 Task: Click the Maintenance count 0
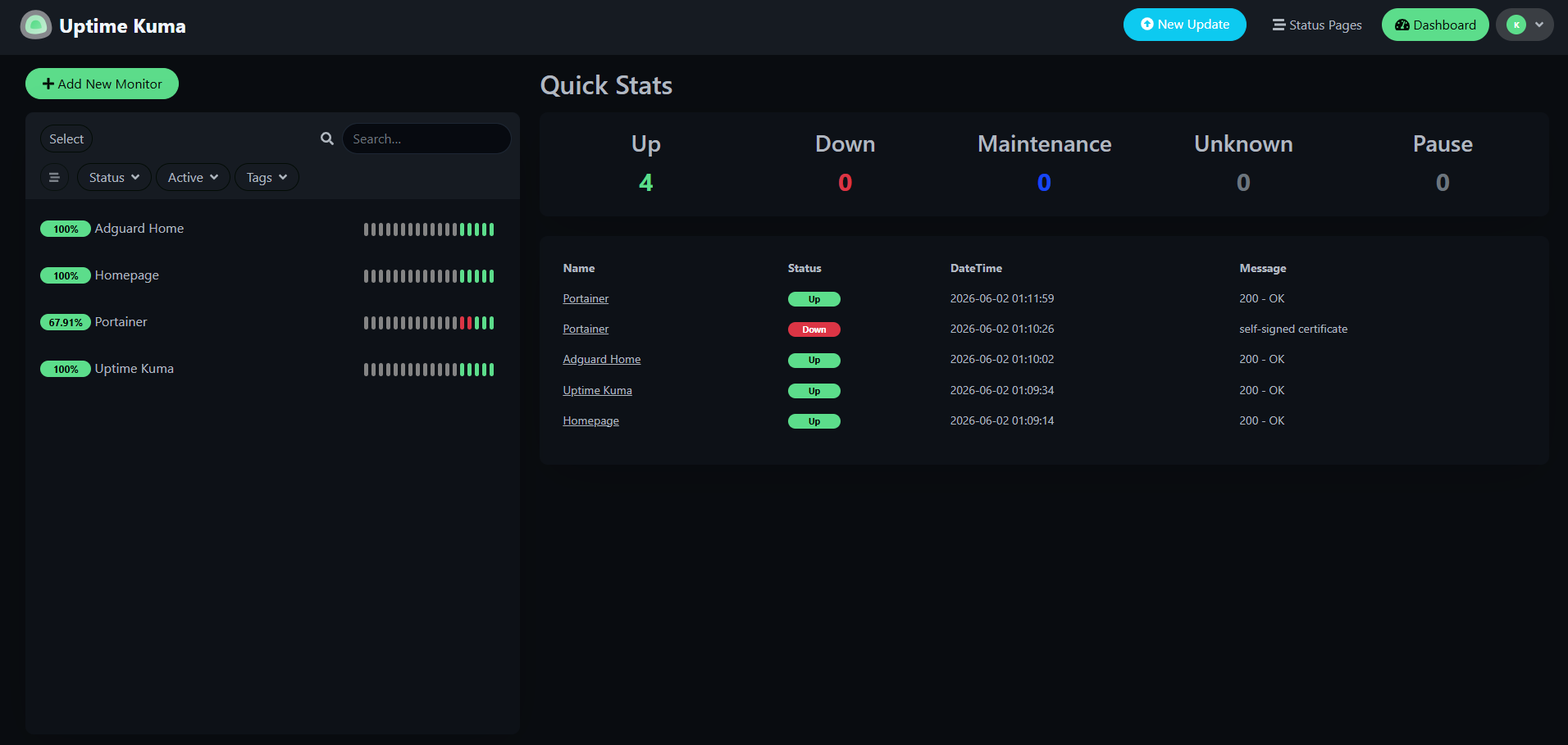[x=1044, y=182]
